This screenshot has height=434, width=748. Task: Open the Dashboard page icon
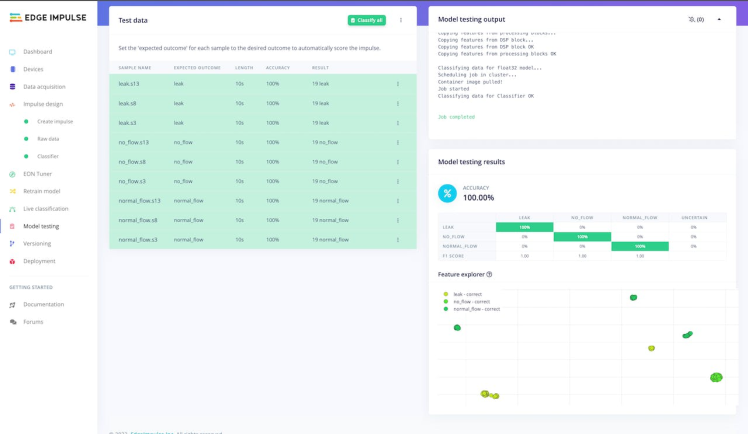click(12, 52)
